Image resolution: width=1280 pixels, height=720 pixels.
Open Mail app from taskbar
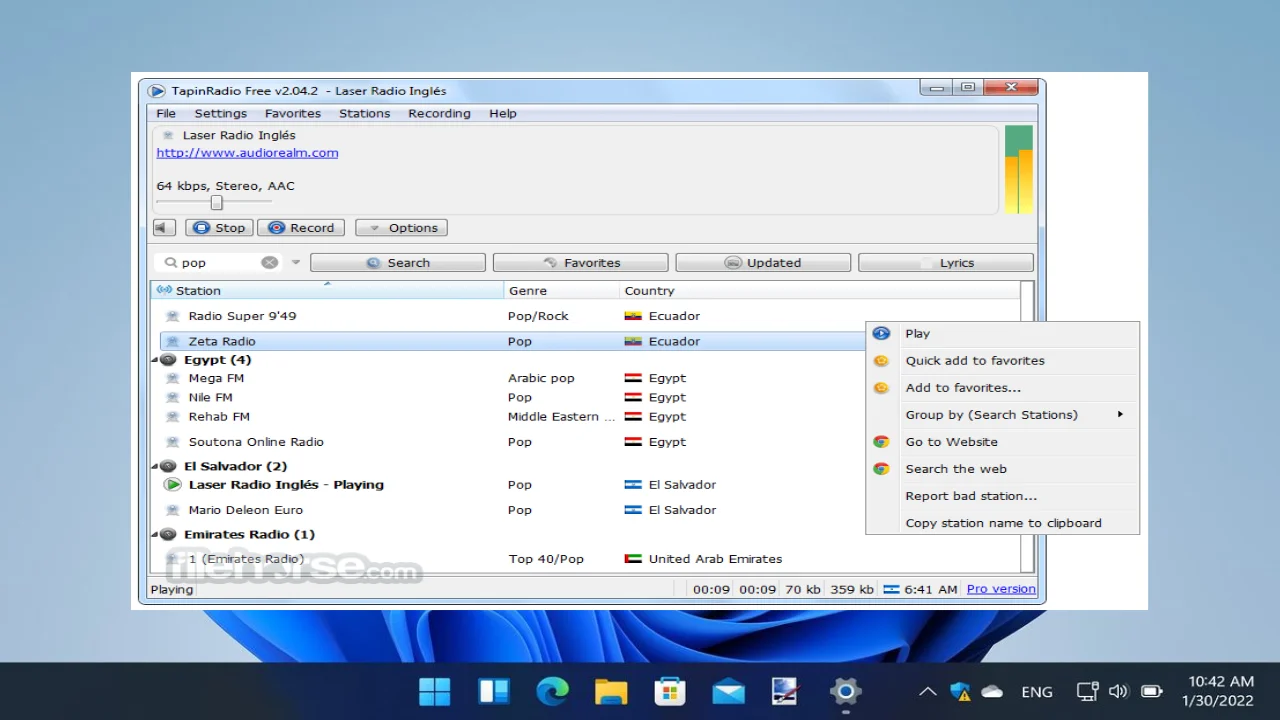[728, 691]
